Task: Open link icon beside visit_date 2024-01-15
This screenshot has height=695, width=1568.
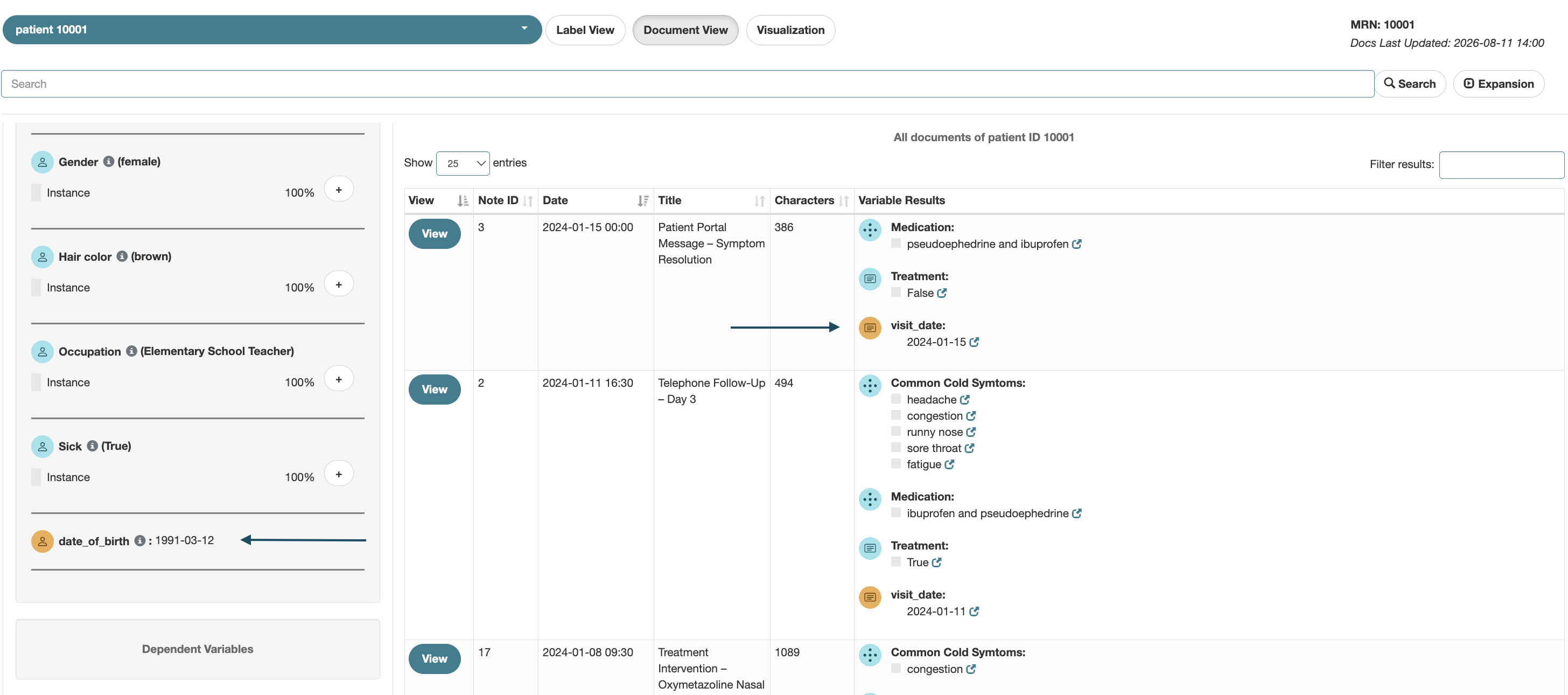Action: [x=974, y=342]
